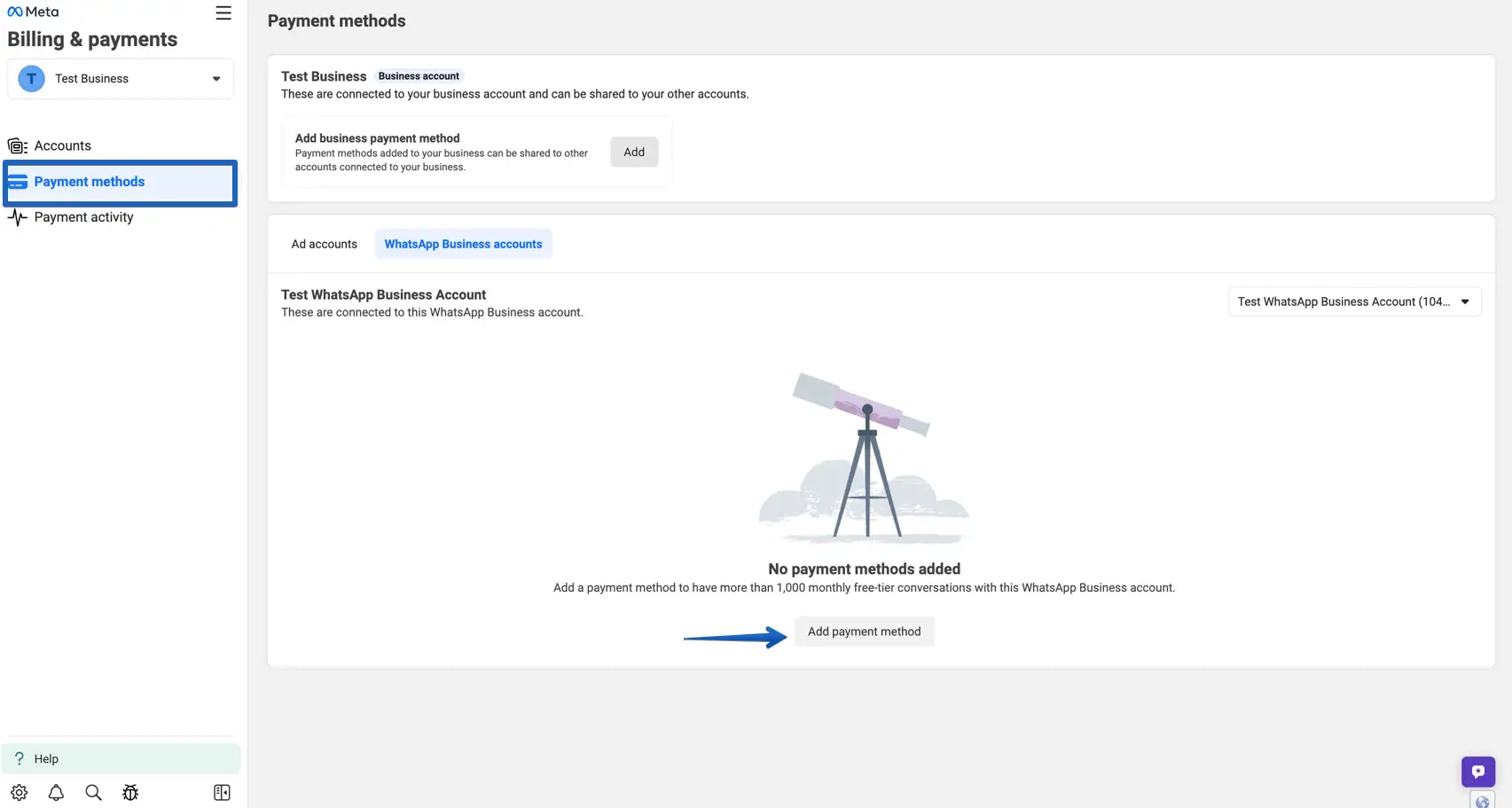Viewport: 1512px width, 808px height.
Task: Open the settings gear icon
Action: pyautogui.click(x=20, y=792)
